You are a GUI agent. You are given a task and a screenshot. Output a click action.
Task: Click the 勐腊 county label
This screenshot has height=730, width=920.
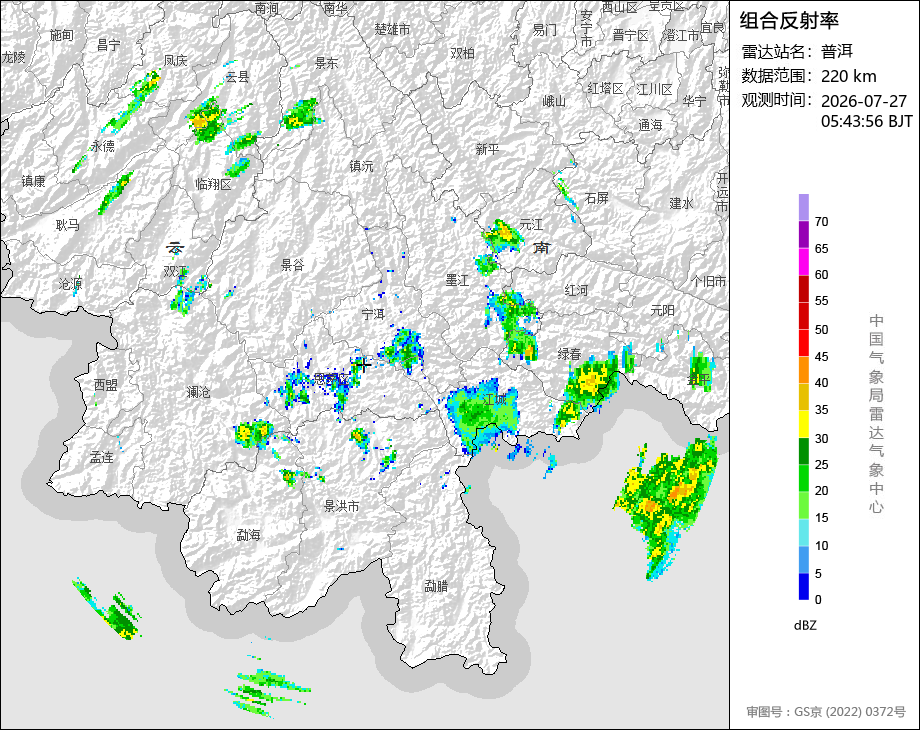click(436, 586)
